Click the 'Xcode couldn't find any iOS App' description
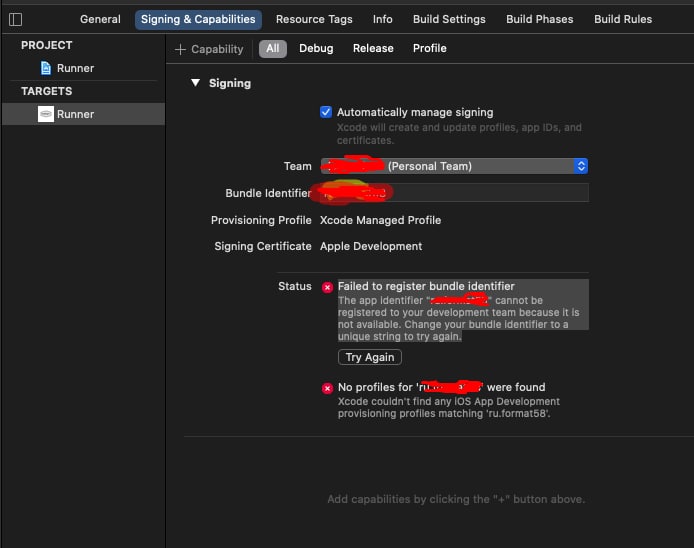The height and width of the screenshot is (548, 694). pyautogui.click(x=449, y=408)
